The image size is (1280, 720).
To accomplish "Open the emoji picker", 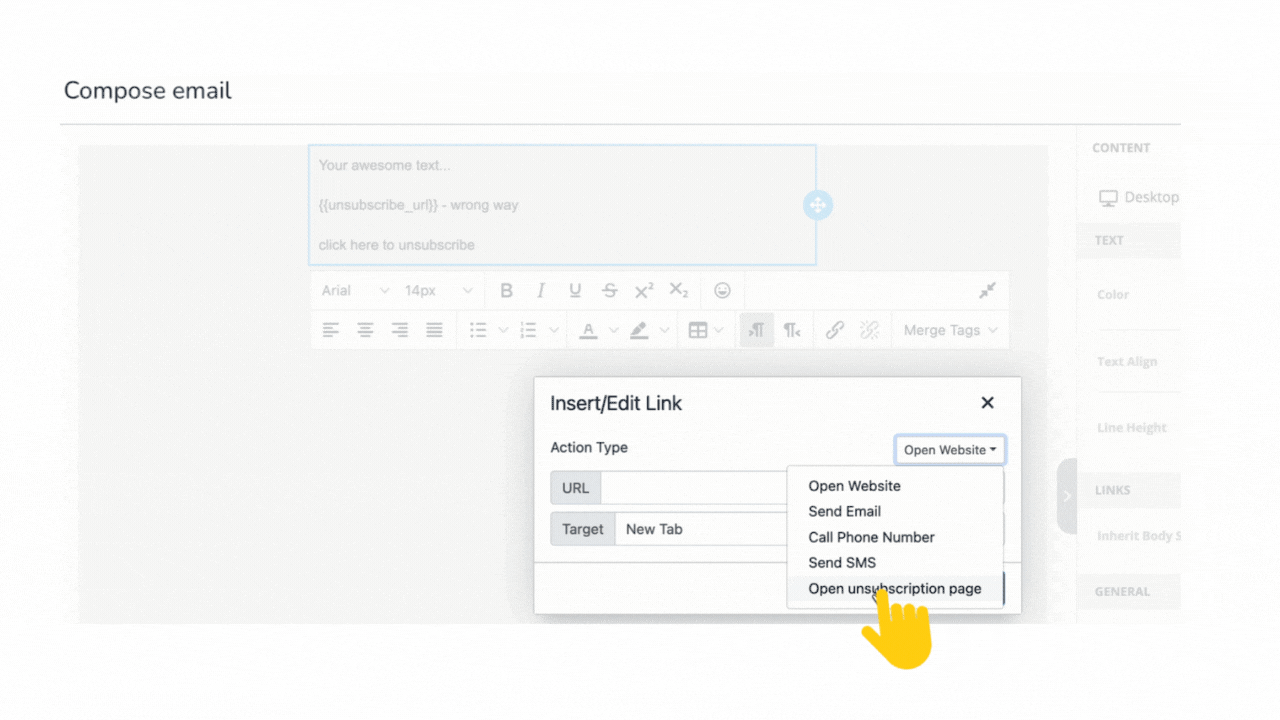I will point(722,290).
